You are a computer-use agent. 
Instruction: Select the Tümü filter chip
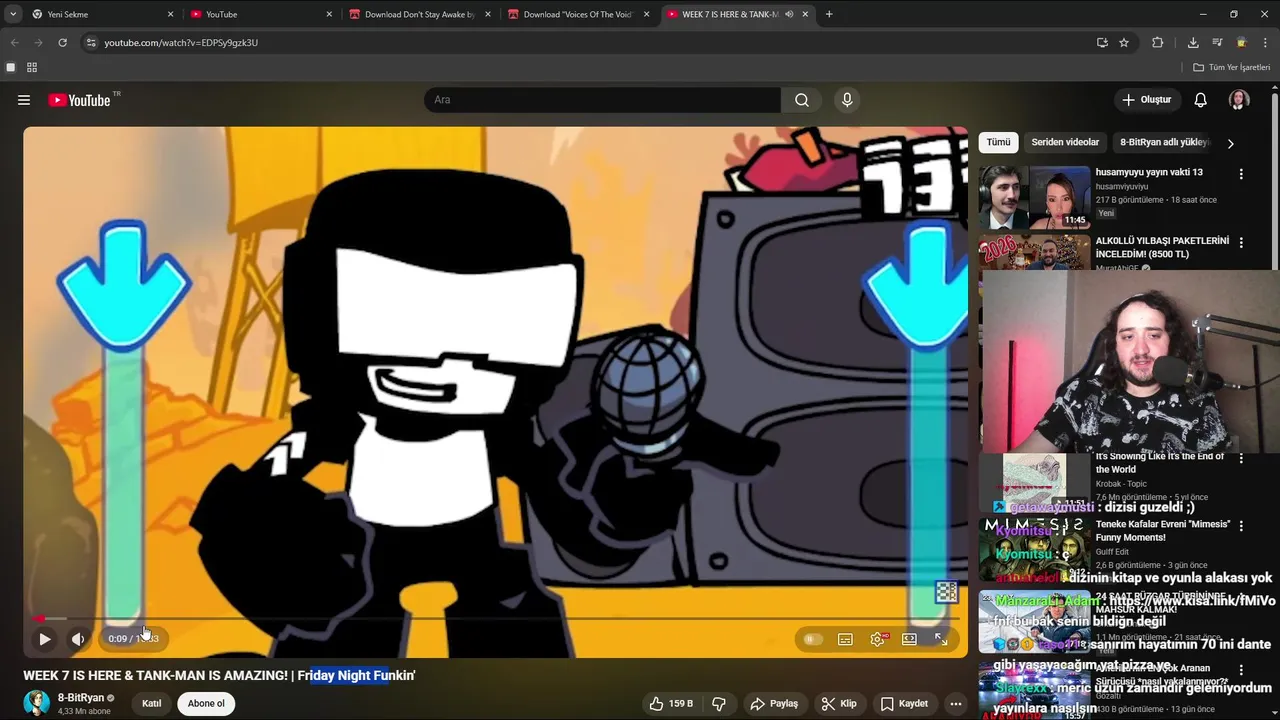(998, 143)
